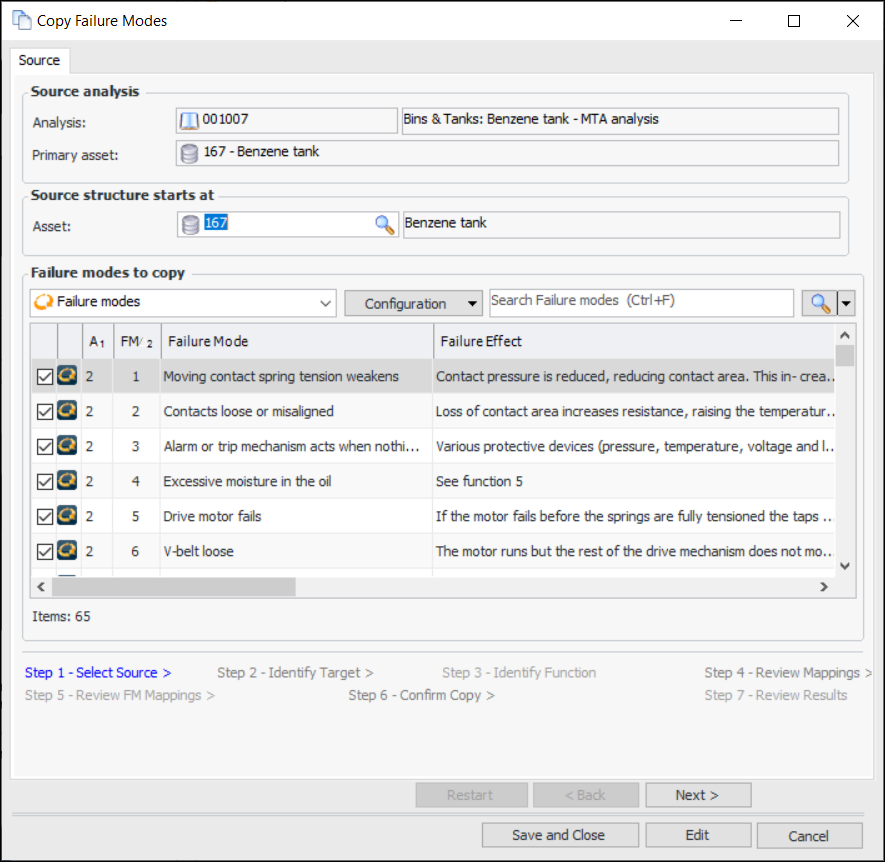
Task: Open search options arrow beside magnifier
Action: [847, 303]
